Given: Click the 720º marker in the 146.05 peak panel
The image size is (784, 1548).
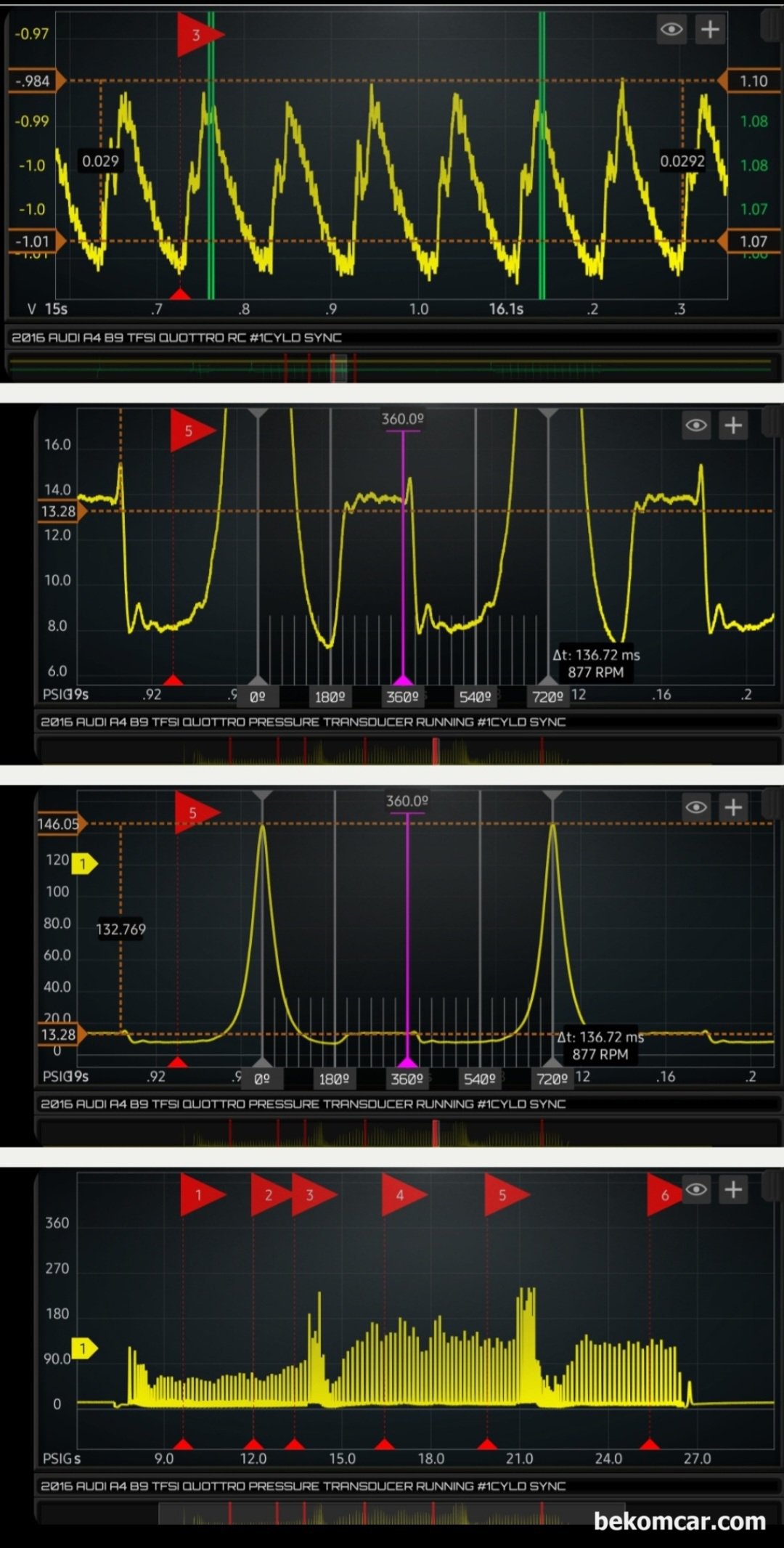Looking at the screenshot, I should coord(552,1078).
